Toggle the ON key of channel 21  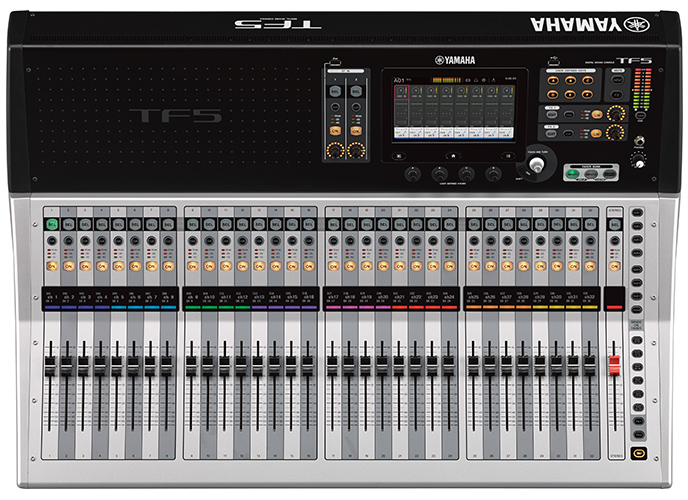(400, 266)
